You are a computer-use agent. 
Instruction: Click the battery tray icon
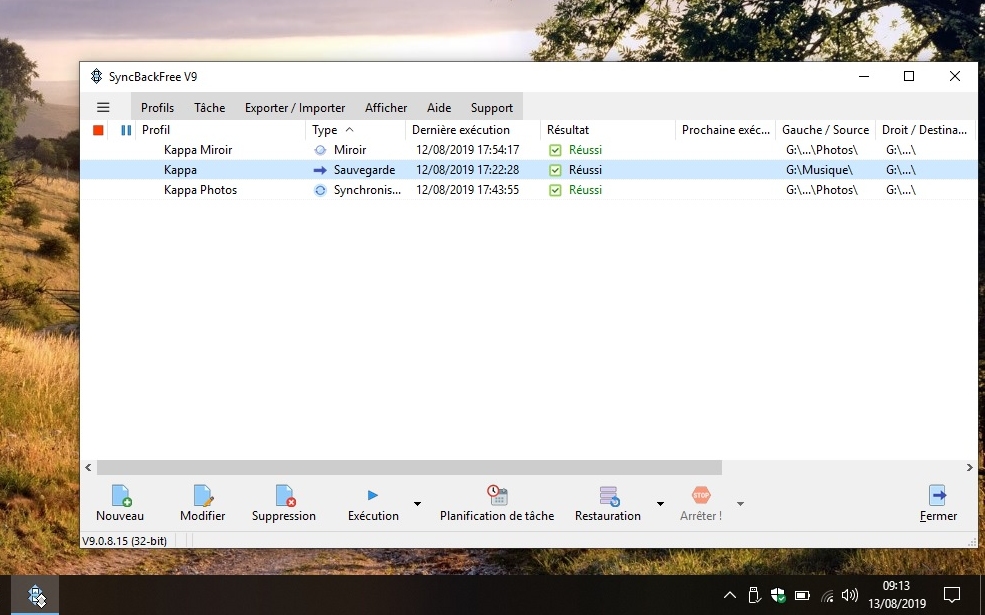(802, 595)
